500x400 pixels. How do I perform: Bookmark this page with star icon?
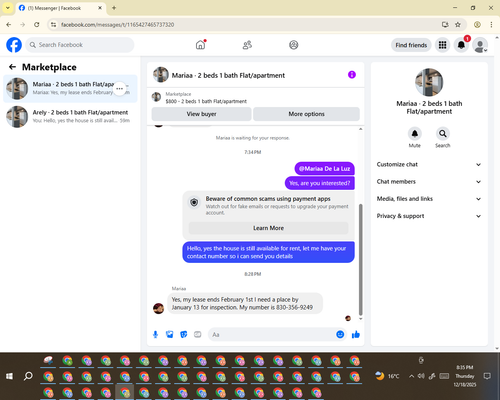pos(458,25)
